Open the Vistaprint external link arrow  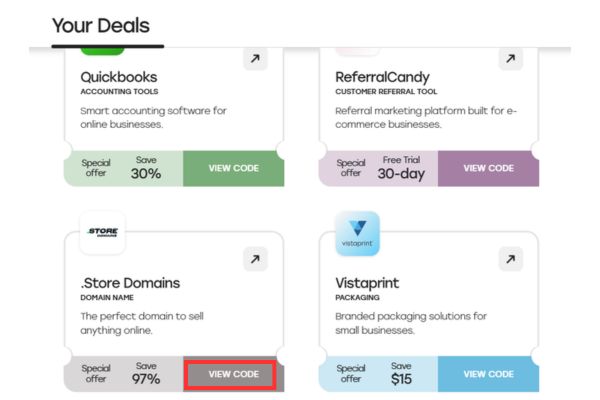click(510, 260)
